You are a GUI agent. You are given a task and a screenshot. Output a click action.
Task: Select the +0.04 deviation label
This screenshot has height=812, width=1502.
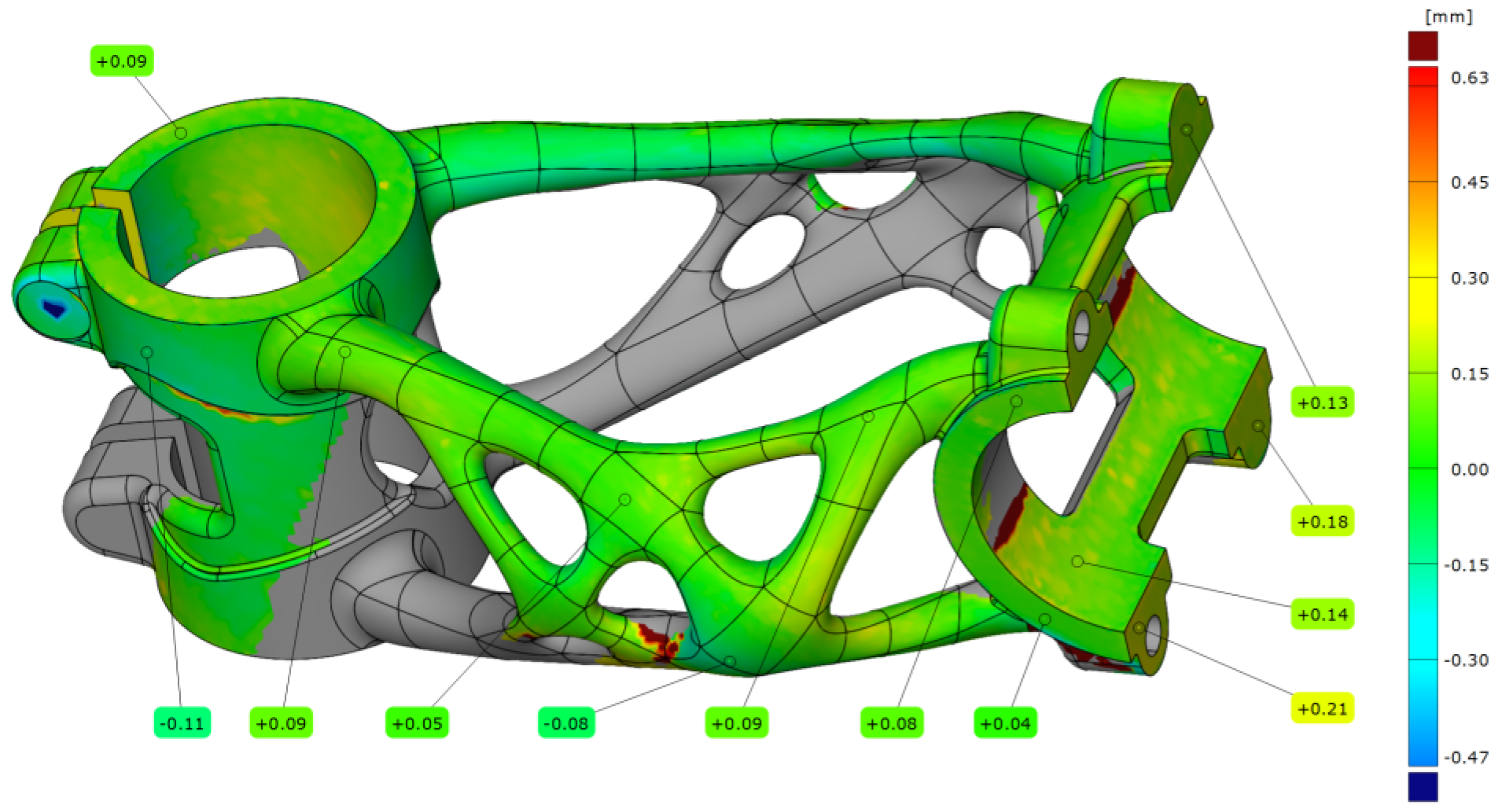pyautogui.click(x=1006, y=723)
